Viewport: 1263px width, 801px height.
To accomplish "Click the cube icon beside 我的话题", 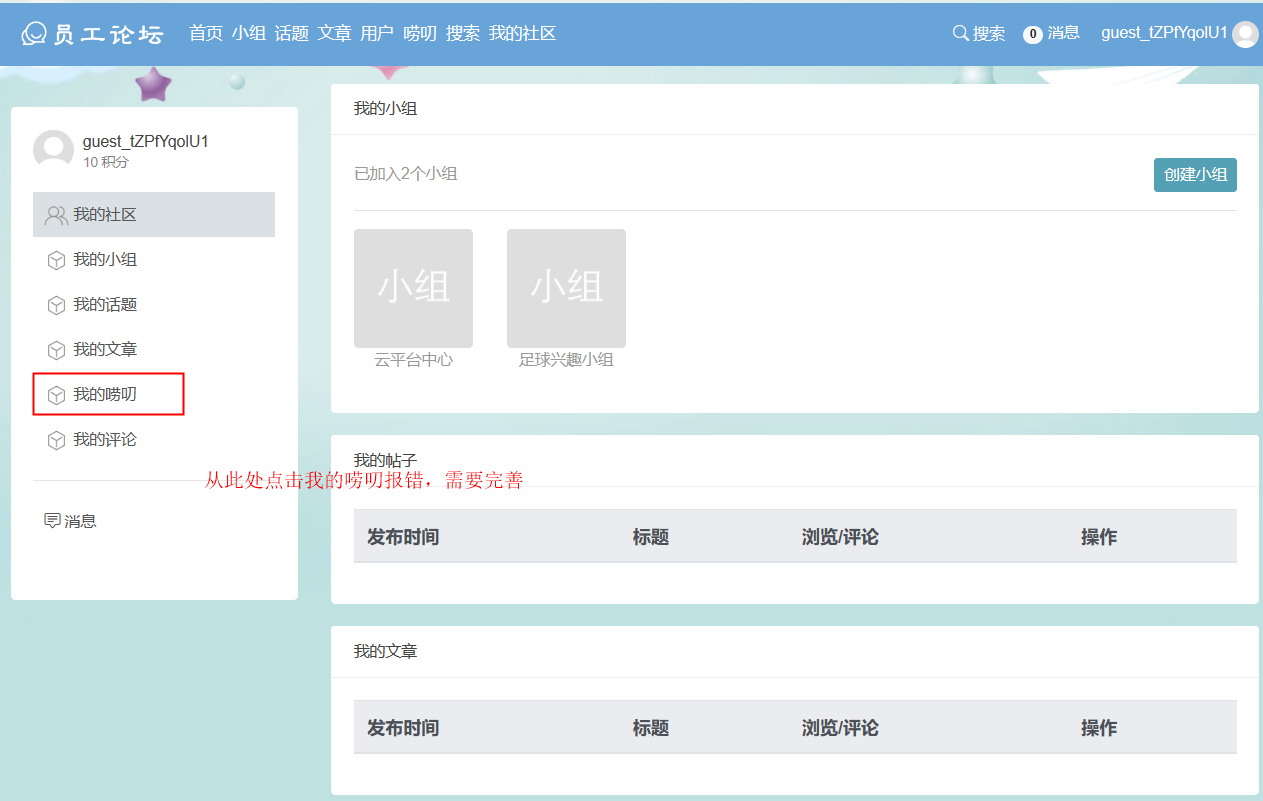I will click(x=56, y=305).
